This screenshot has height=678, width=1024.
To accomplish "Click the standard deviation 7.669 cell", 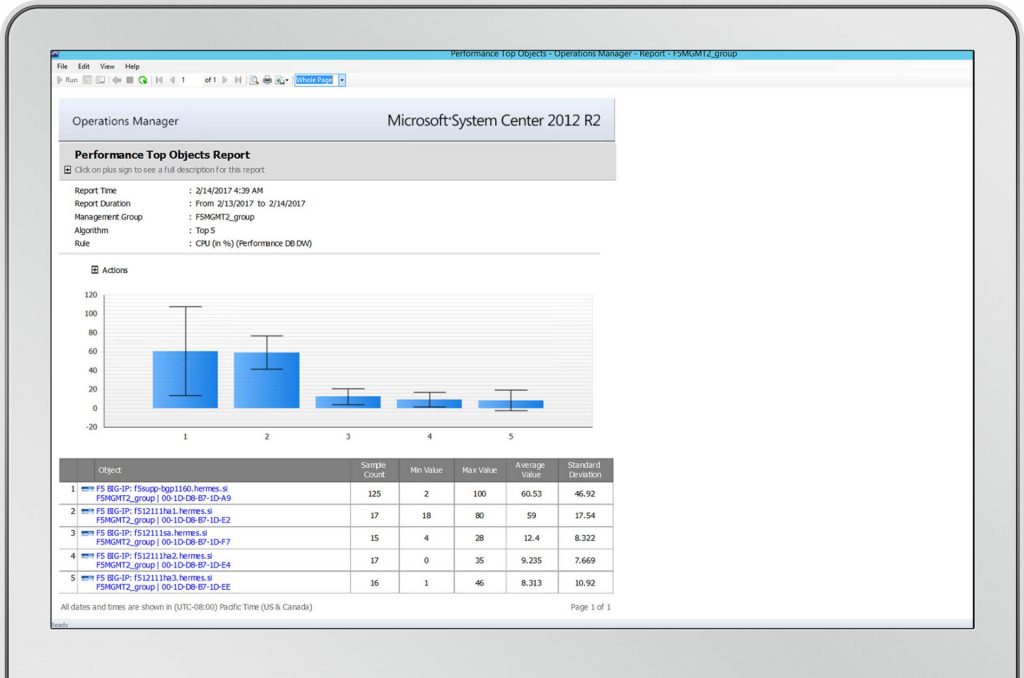I will coord(585,560).
